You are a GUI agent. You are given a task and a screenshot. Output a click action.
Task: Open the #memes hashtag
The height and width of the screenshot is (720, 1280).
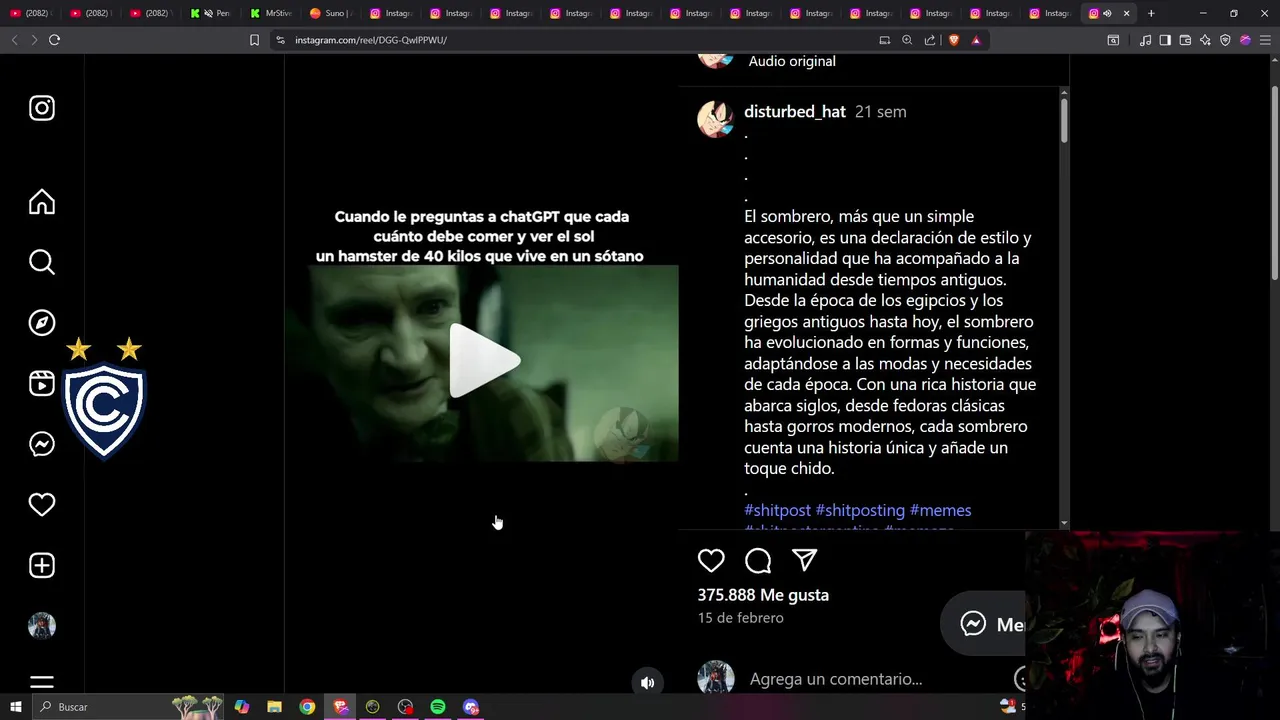click(x=940, y=510)
